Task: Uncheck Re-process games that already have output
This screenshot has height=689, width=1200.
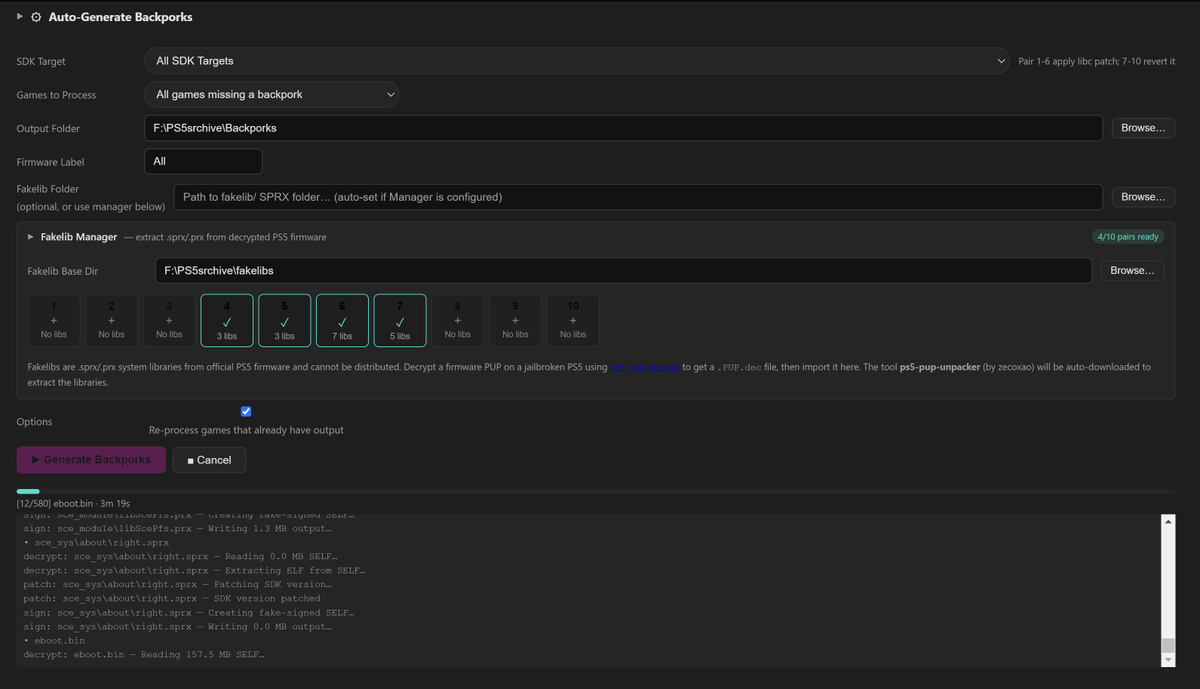Action: pos(246,411)
